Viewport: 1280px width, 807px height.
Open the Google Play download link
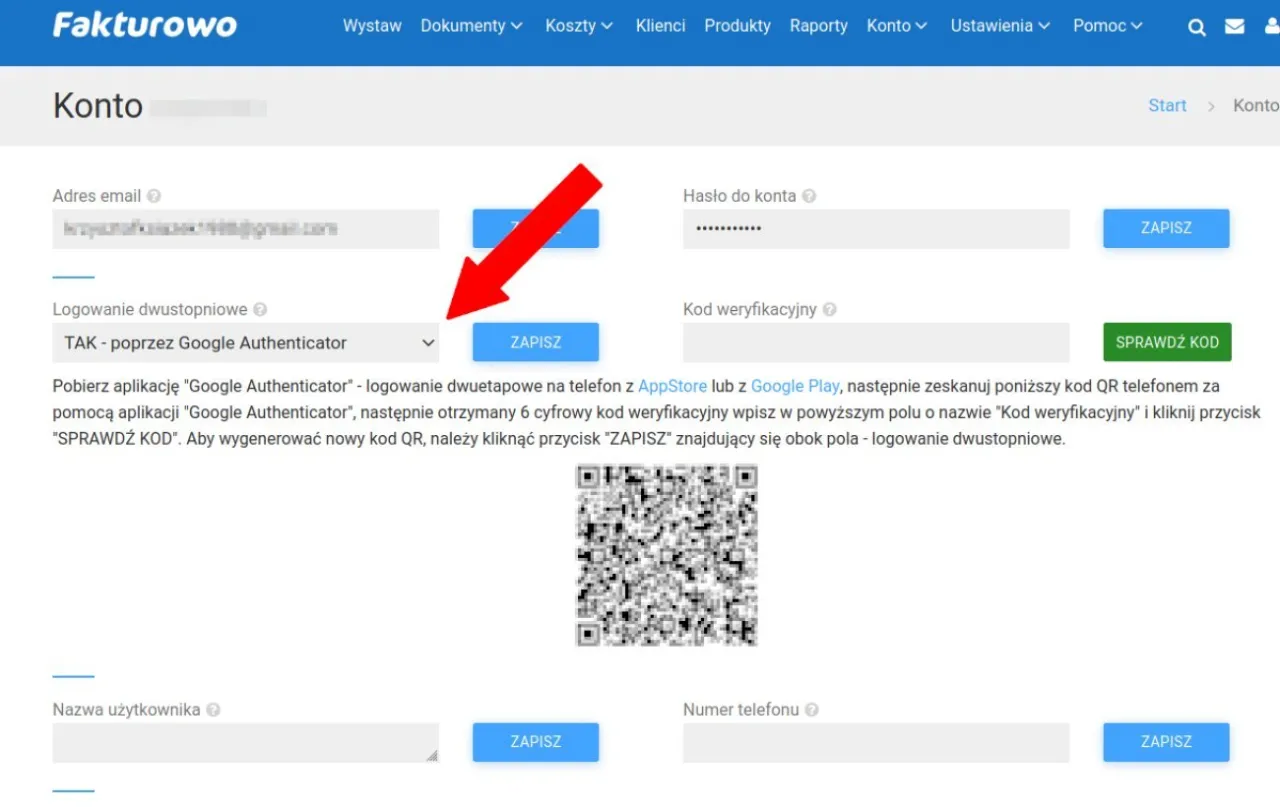coord(794,386)
